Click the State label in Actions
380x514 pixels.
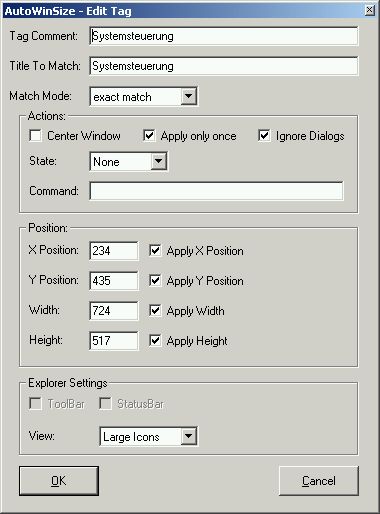pyautogui.click(x=43, y=161)
